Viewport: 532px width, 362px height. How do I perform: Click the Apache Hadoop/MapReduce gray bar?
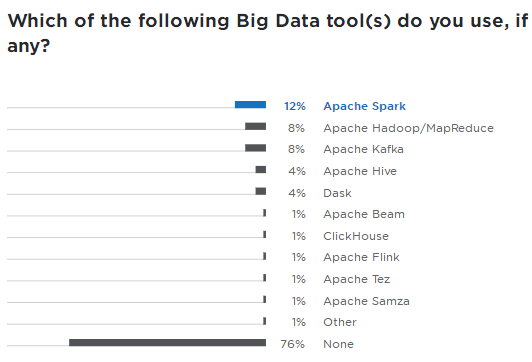pos(255,126)
